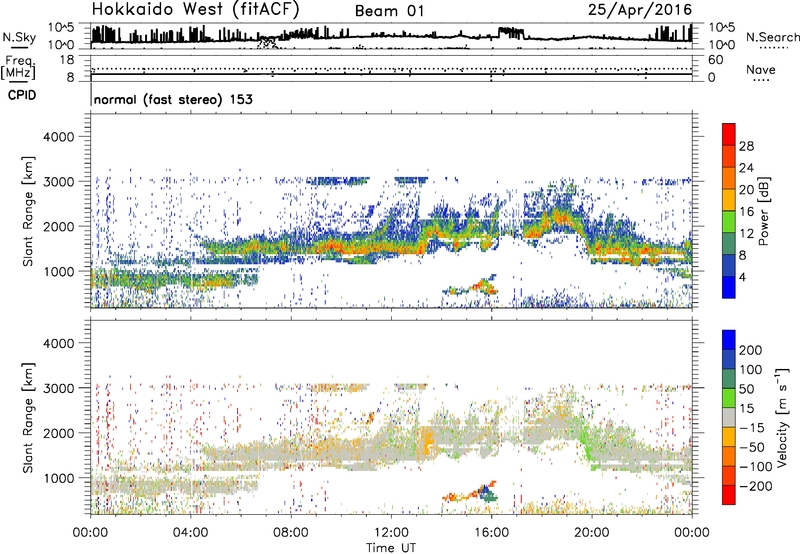
Task: Click the "12" label on power colorbar
Action: click(746, 234)
